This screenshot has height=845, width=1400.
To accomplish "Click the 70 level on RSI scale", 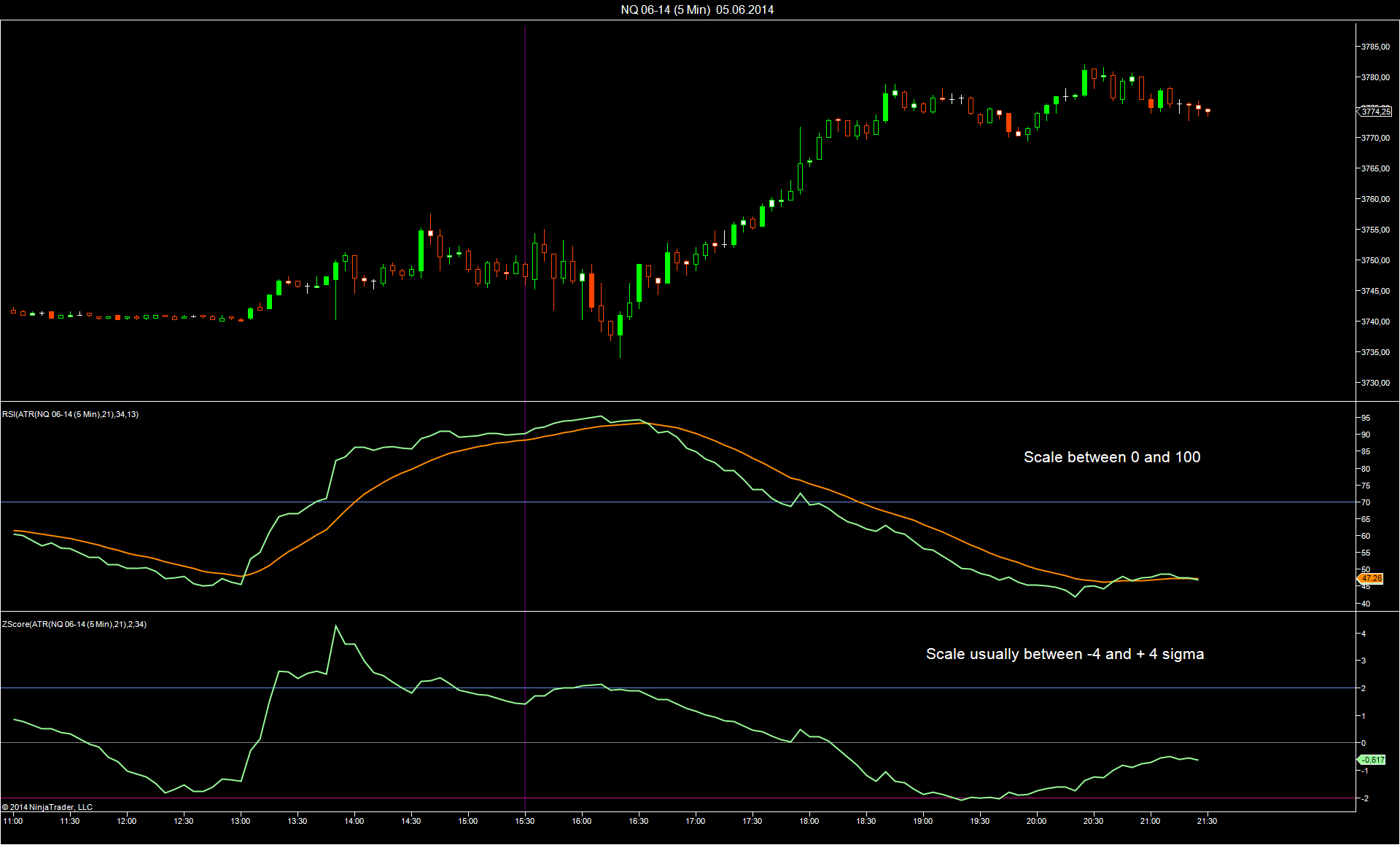I will click(1366, 502).
